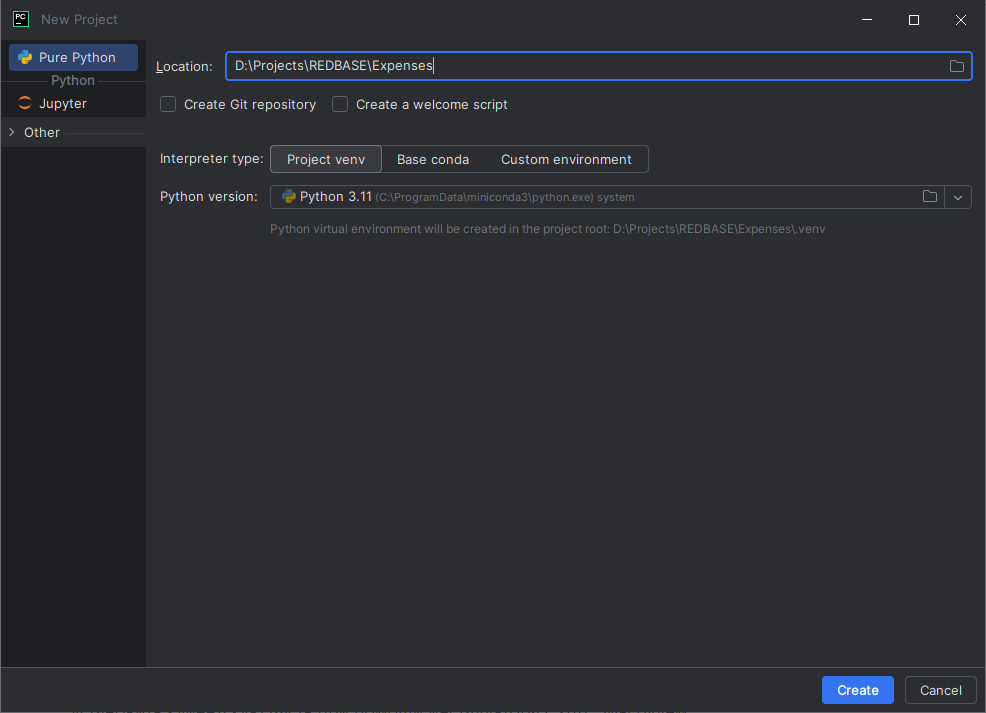Close the New Project window
Viewport: 986px width, 713px height.
(961, 19)
